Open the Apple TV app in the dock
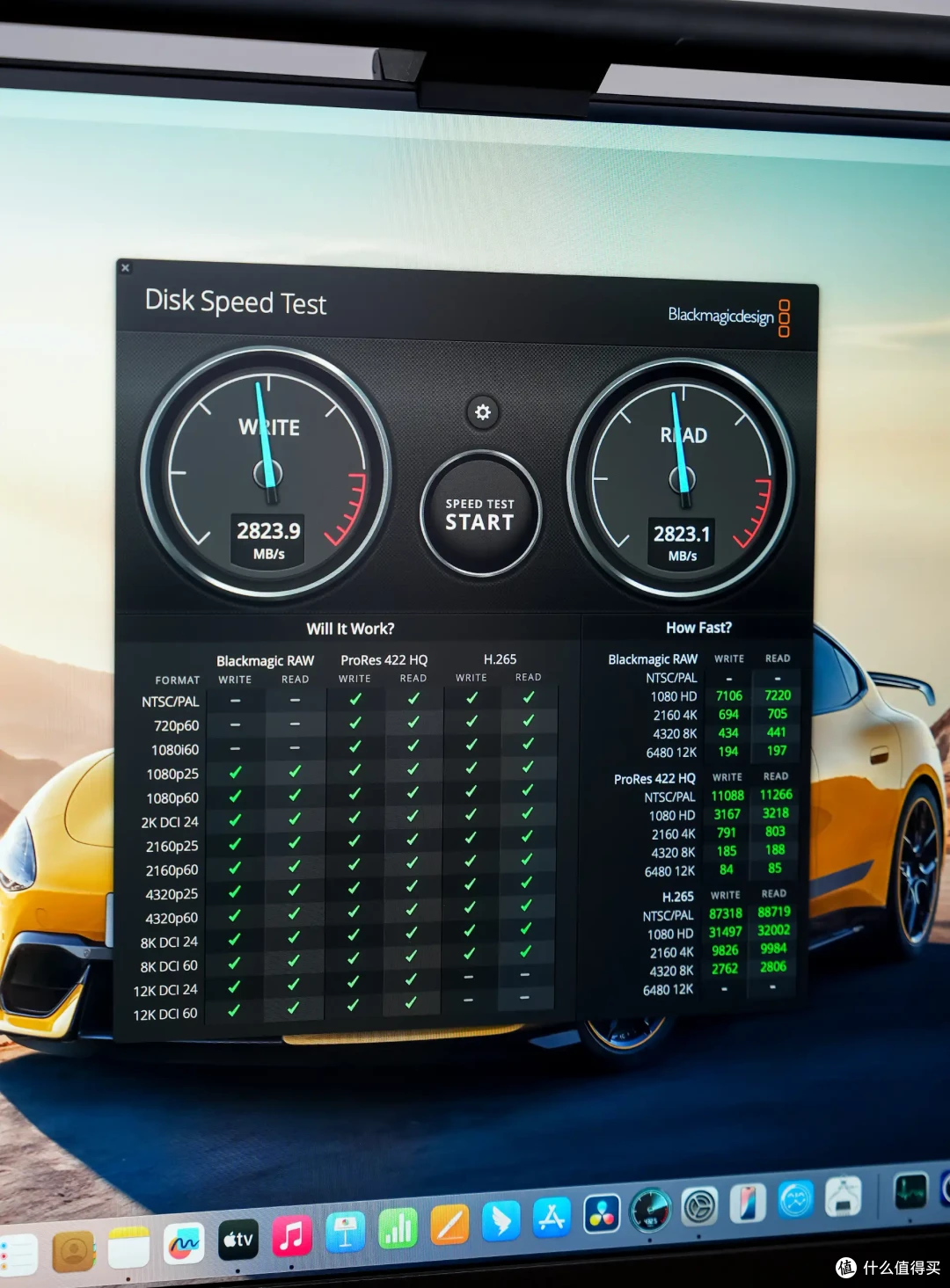 point(237,1240)
